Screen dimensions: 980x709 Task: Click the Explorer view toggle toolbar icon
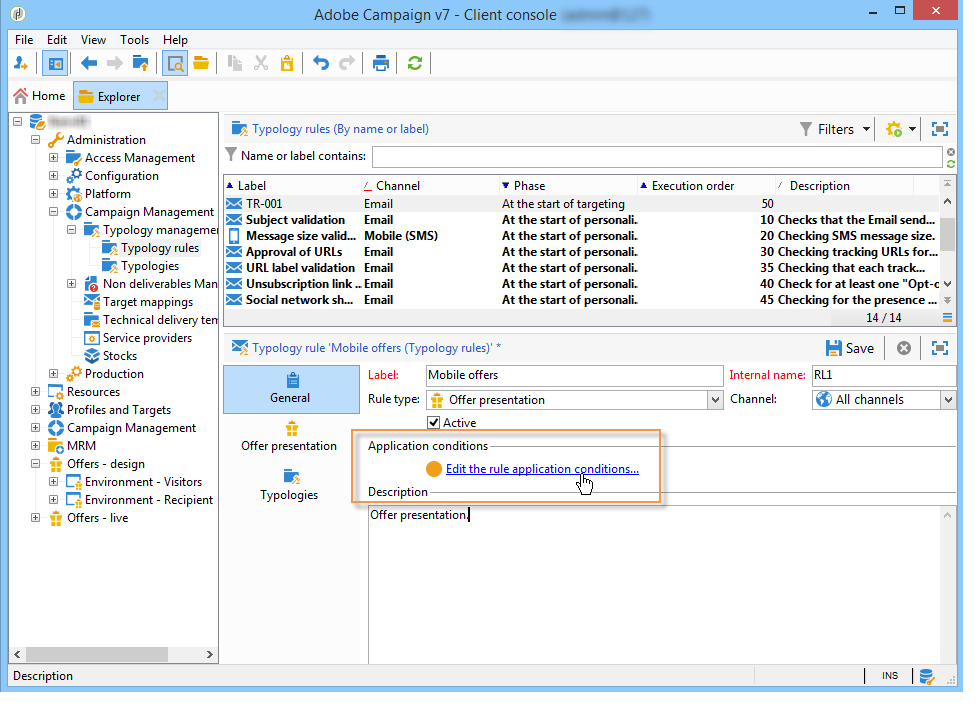pyautogui.click(x=176, y=63)
